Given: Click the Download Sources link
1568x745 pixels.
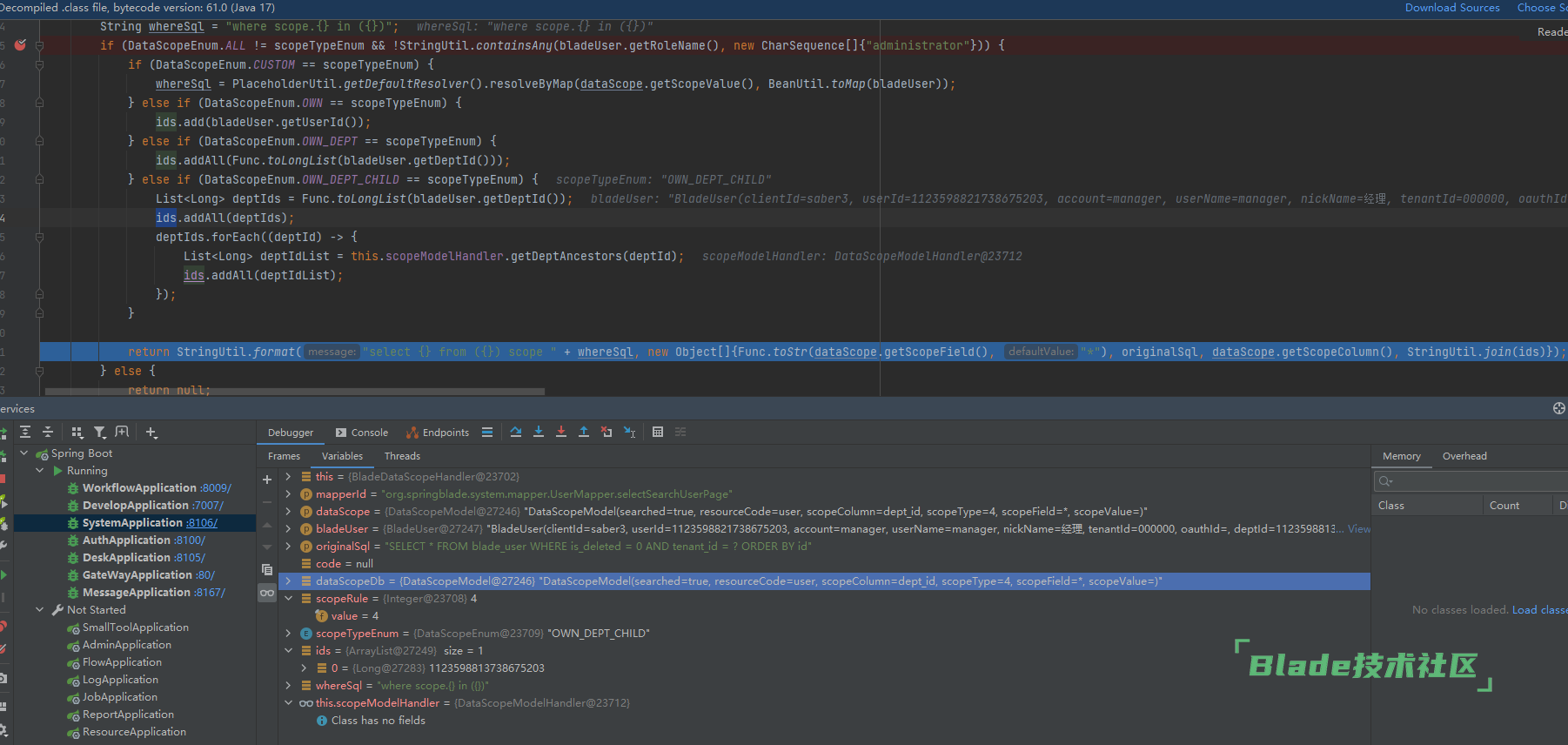Looking at the screenshot, I should (x=1452, y=8).
